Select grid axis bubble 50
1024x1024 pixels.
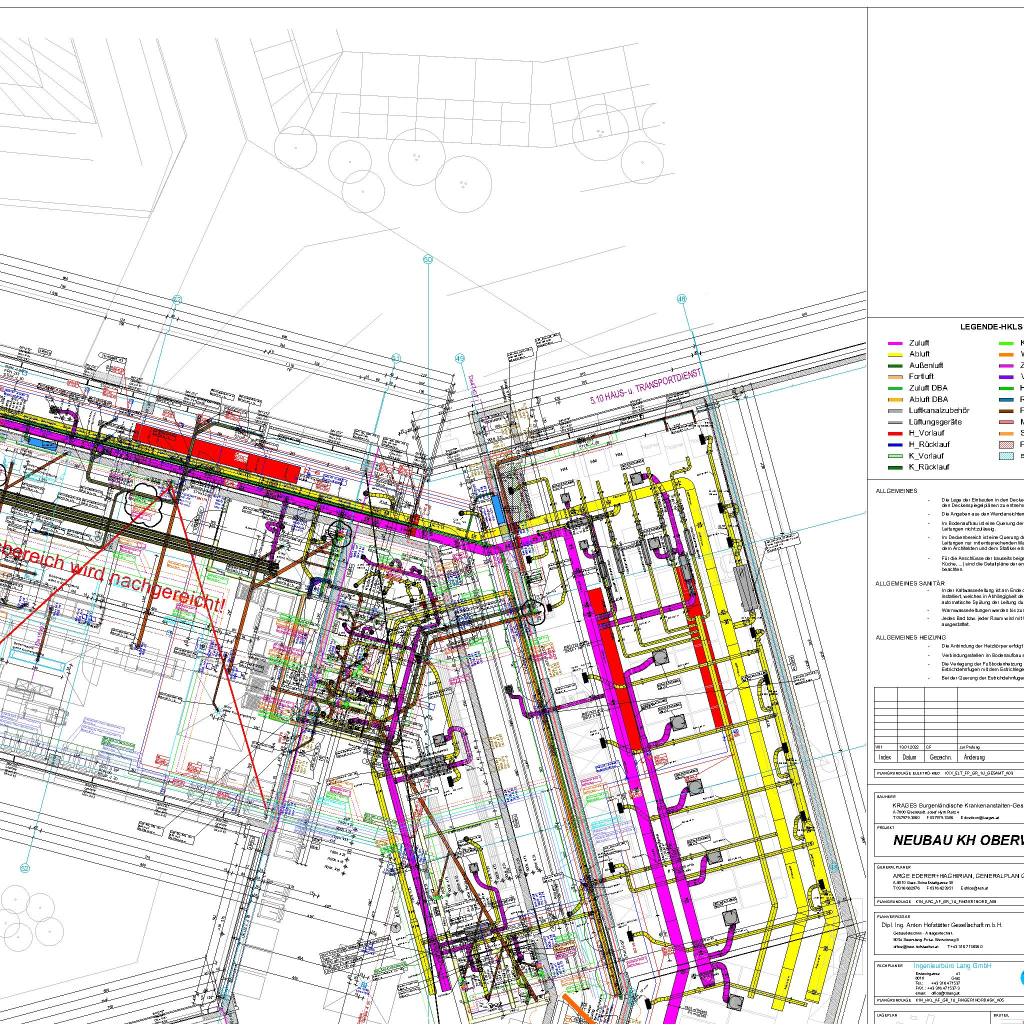[x=427, y=260]
